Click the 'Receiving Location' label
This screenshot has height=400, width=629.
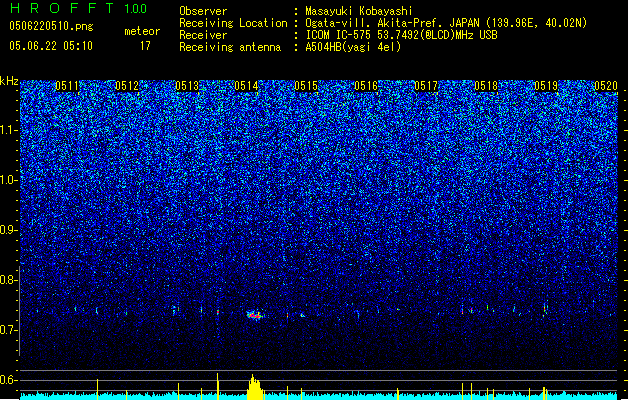click(233, 23)
